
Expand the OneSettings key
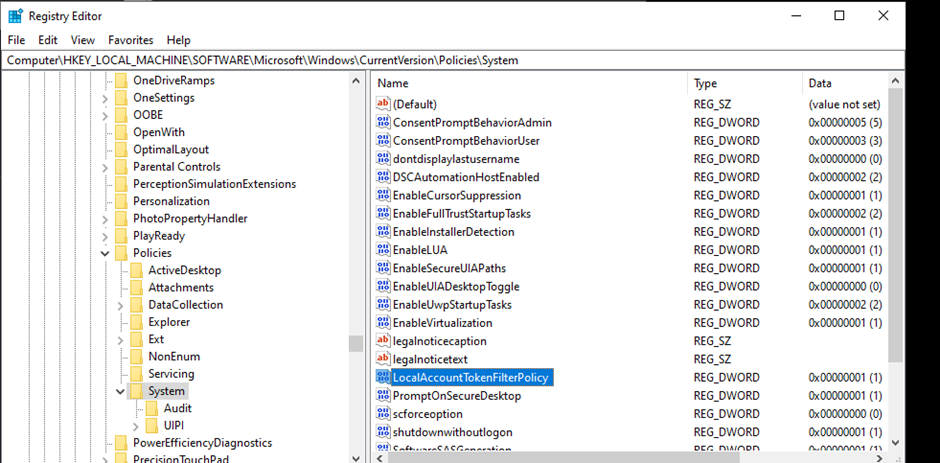point(105,98)
